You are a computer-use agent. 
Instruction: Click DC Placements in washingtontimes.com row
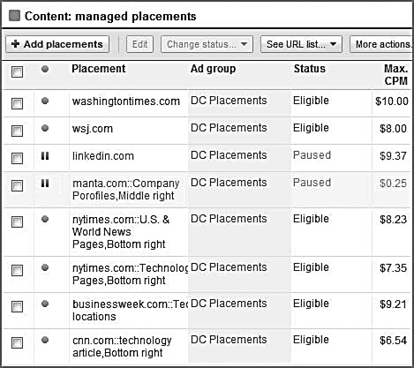(x=229, y=100)
